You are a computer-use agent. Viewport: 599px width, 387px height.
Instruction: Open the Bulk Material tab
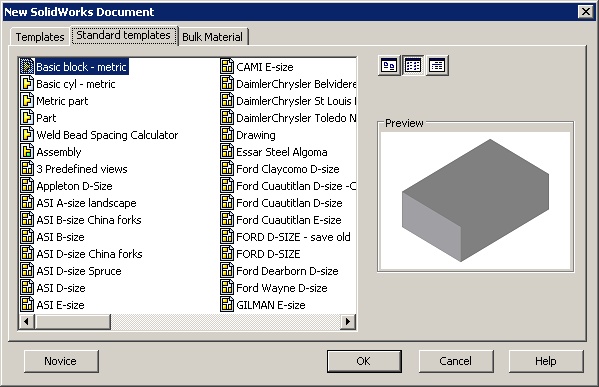212,37
